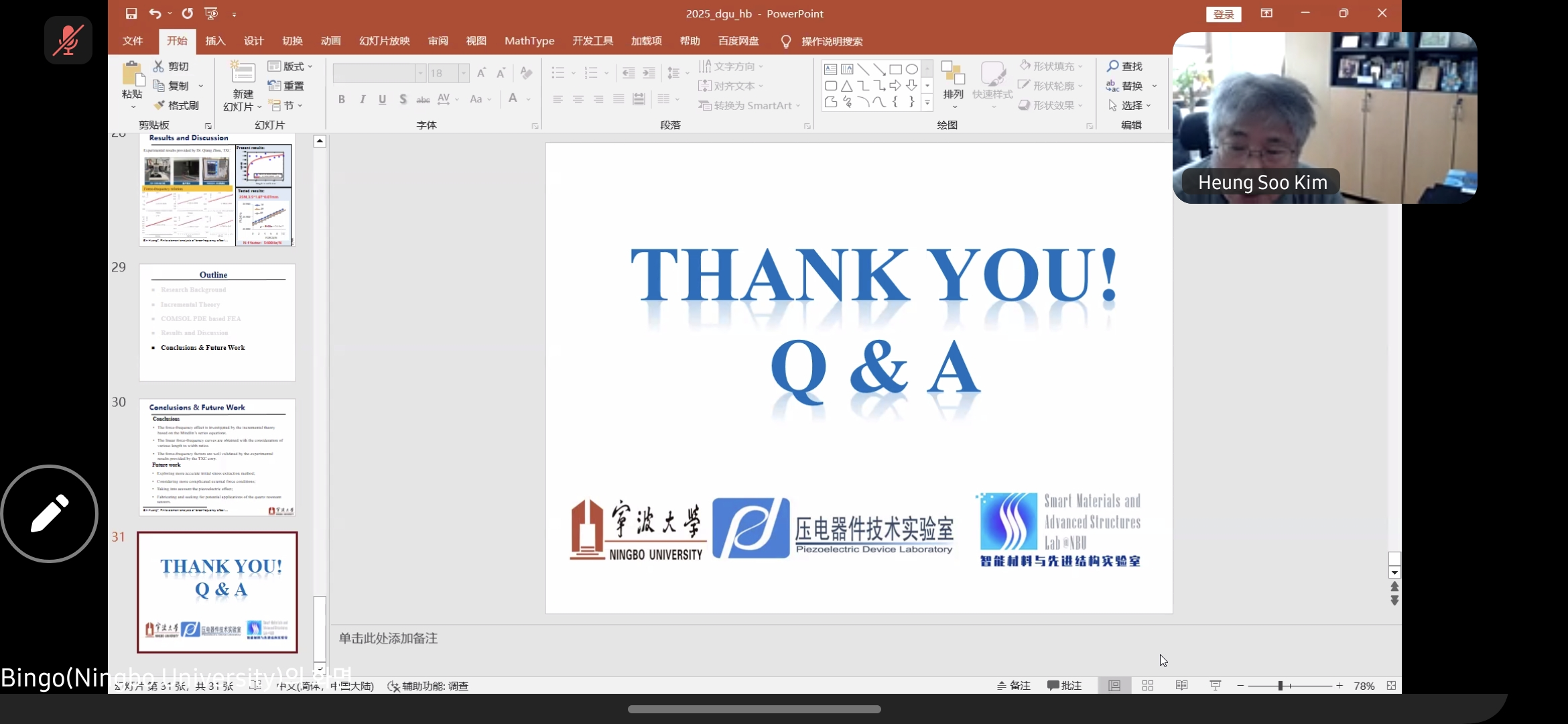Open the File (文件) menu
The height and width of the screenshot is (724, 1568).
pyautogui.click(x=133, y=41)
